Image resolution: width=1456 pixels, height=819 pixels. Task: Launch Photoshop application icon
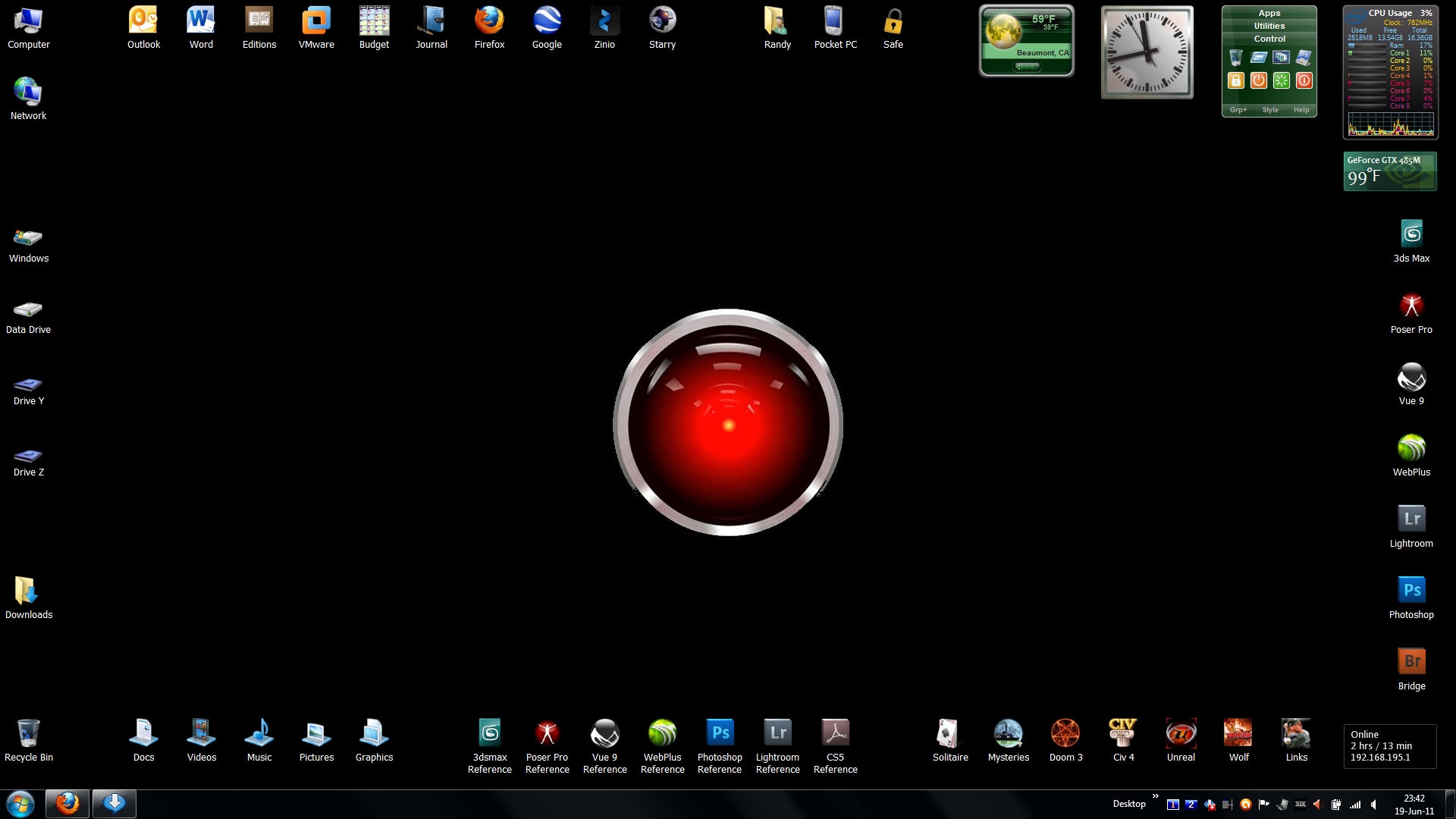click(x=1411, y=598)
